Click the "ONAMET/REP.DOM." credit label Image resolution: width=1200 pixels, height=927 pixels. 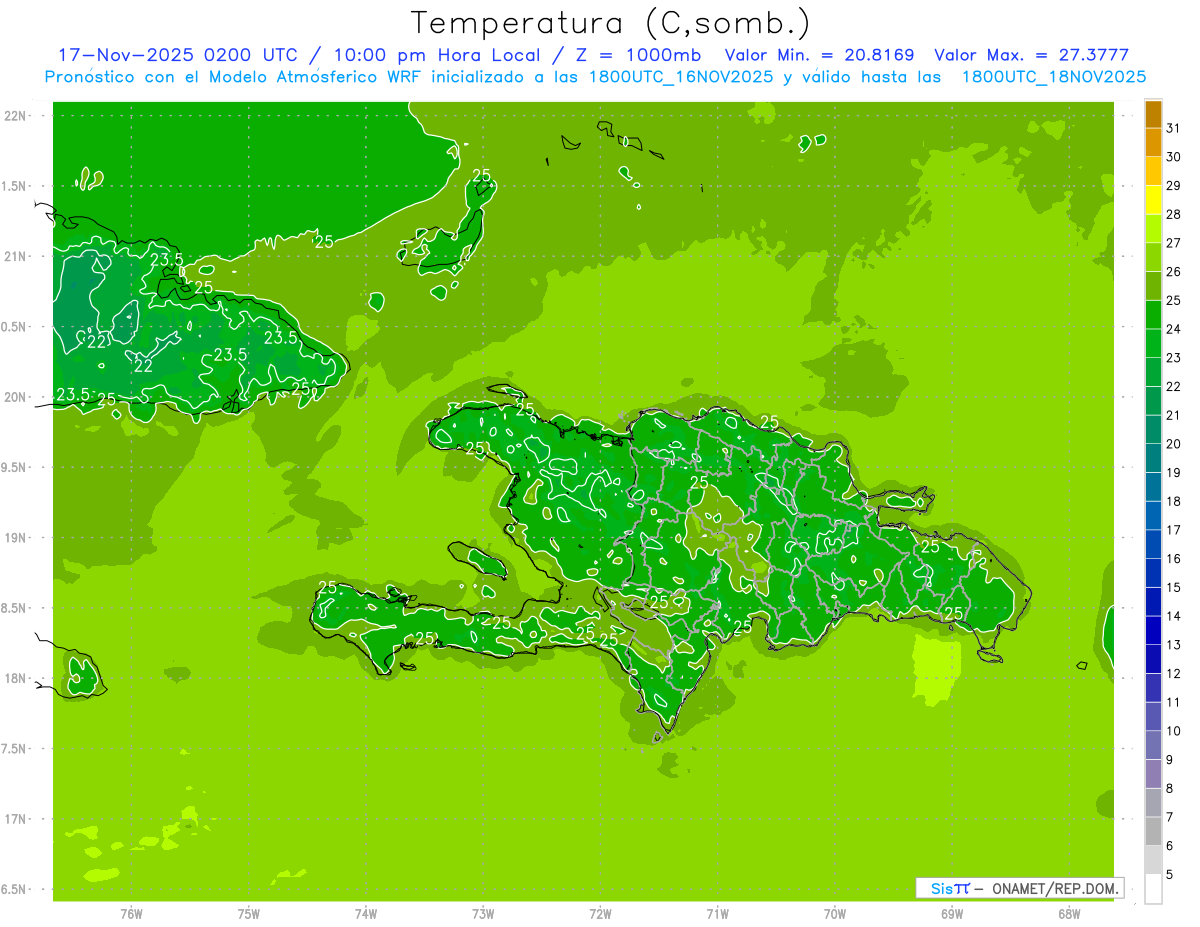(1054, 888)
